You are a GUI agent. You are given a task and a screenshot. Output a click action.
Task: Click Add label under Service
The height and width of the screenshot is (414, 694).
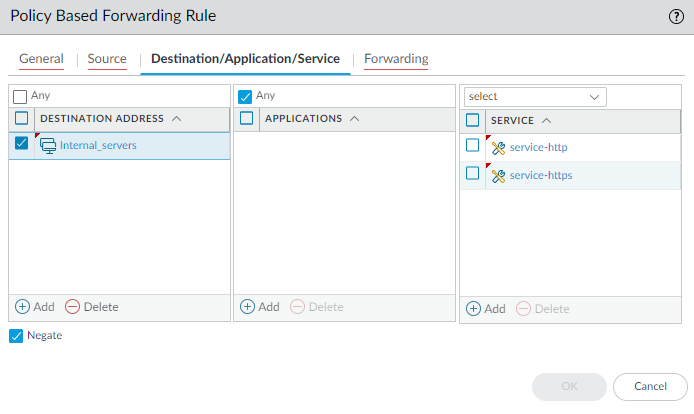click(495, 309)
